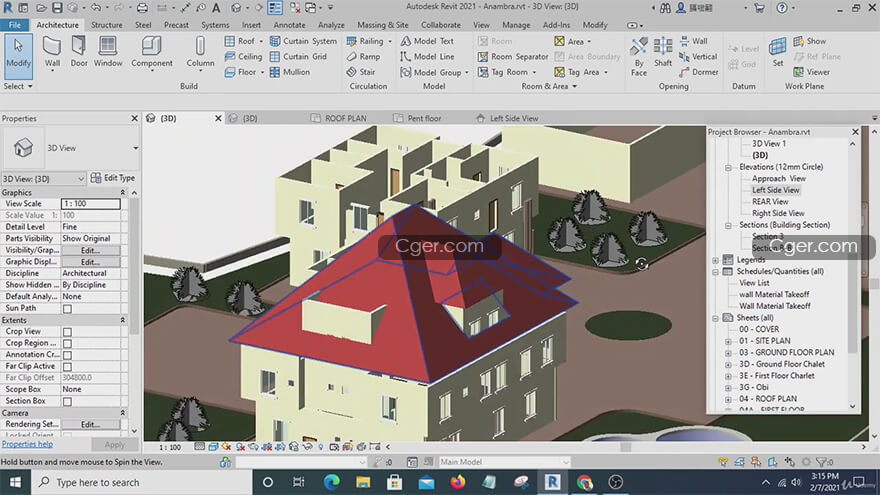Viewport: 880px width, 495px height.
Task: Open Windows search box in taskbar
Action: [141, 483]
